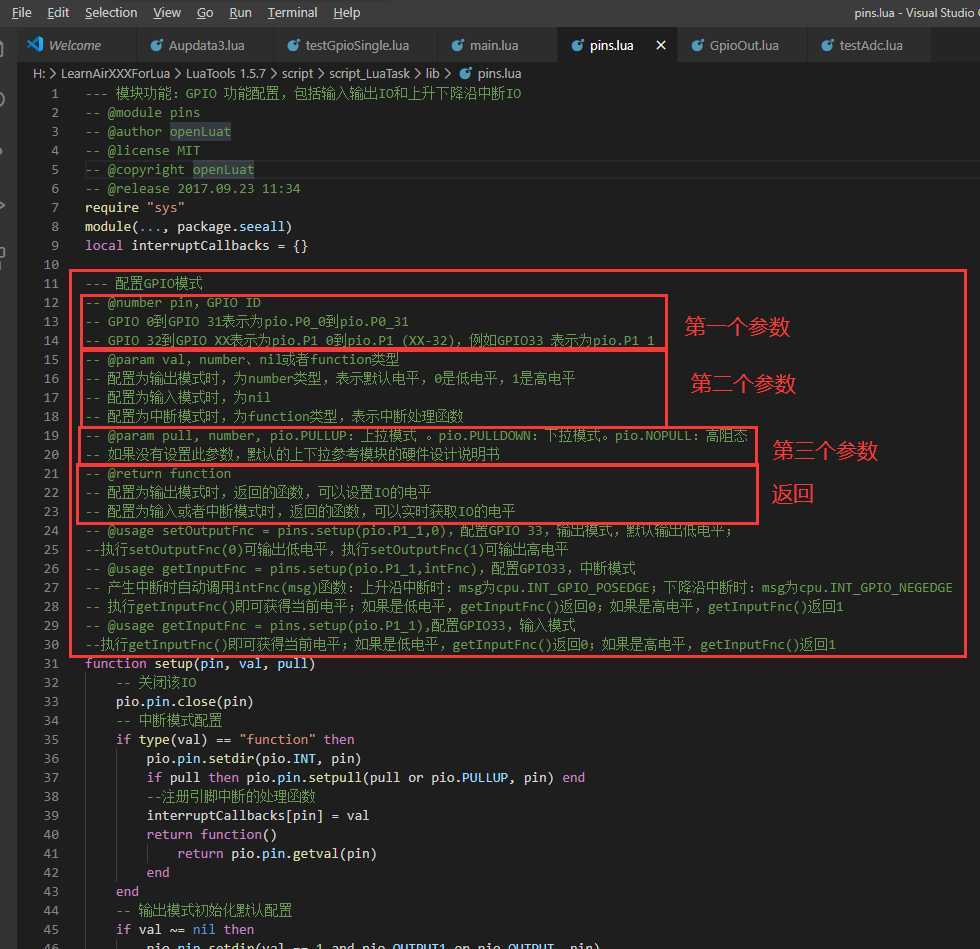This screenshot has width=980, height=949.
Task: Click the Lua file icon on pins.lua tab
Action: coord(578,45)
